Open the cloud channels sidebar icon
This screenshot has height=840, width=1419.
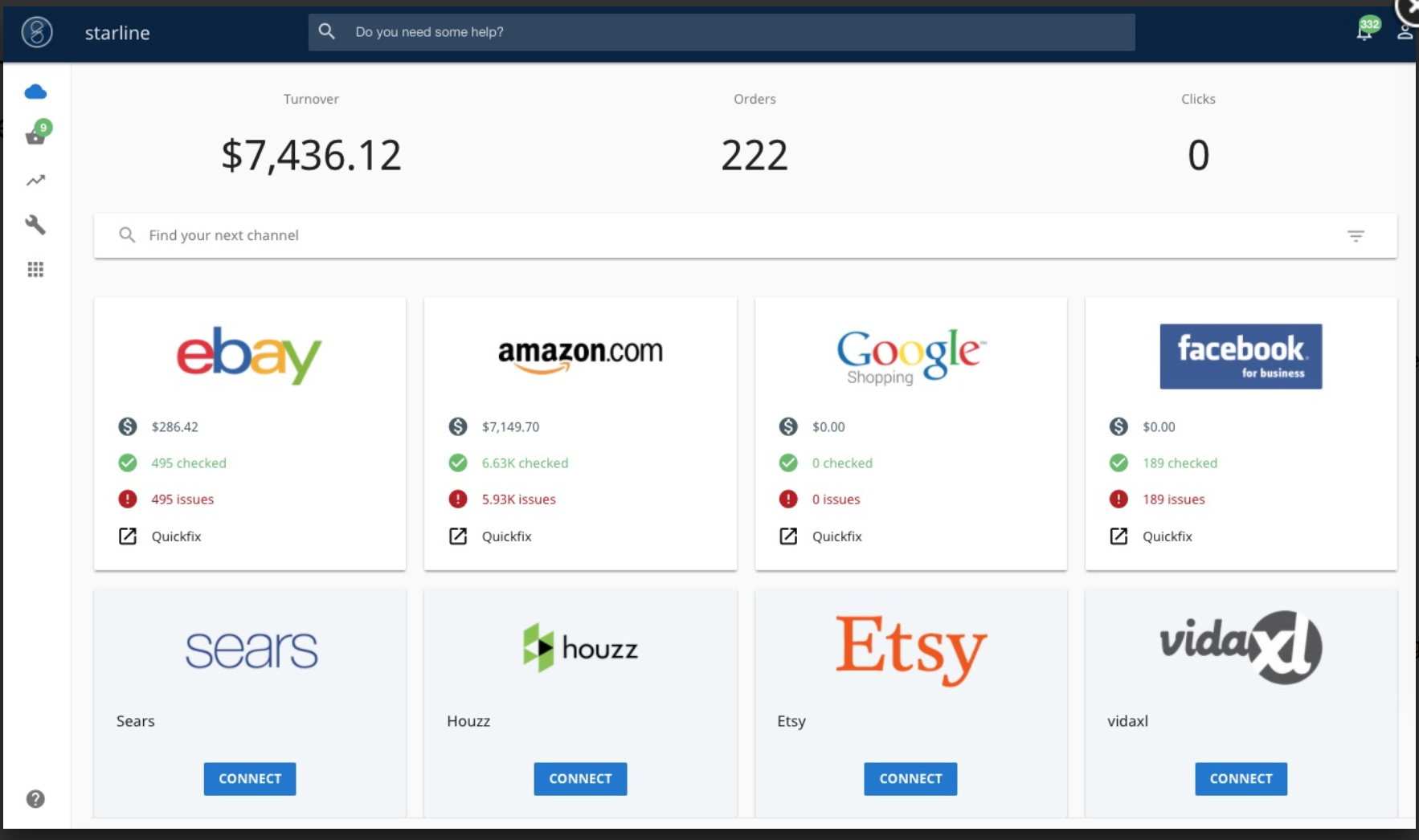[35, 92]
